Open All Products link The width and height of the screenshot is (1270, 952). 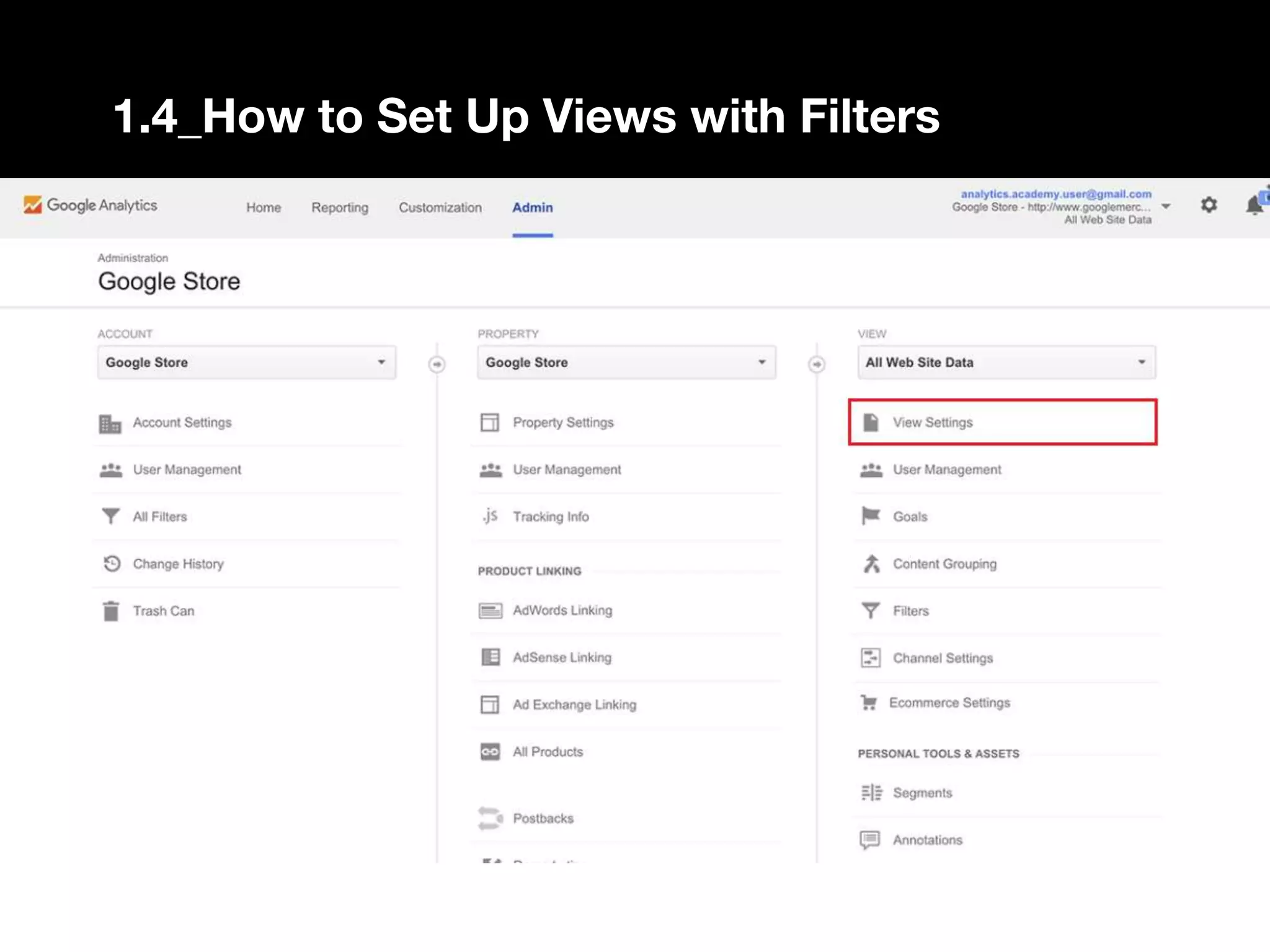(x=548, y=752)
